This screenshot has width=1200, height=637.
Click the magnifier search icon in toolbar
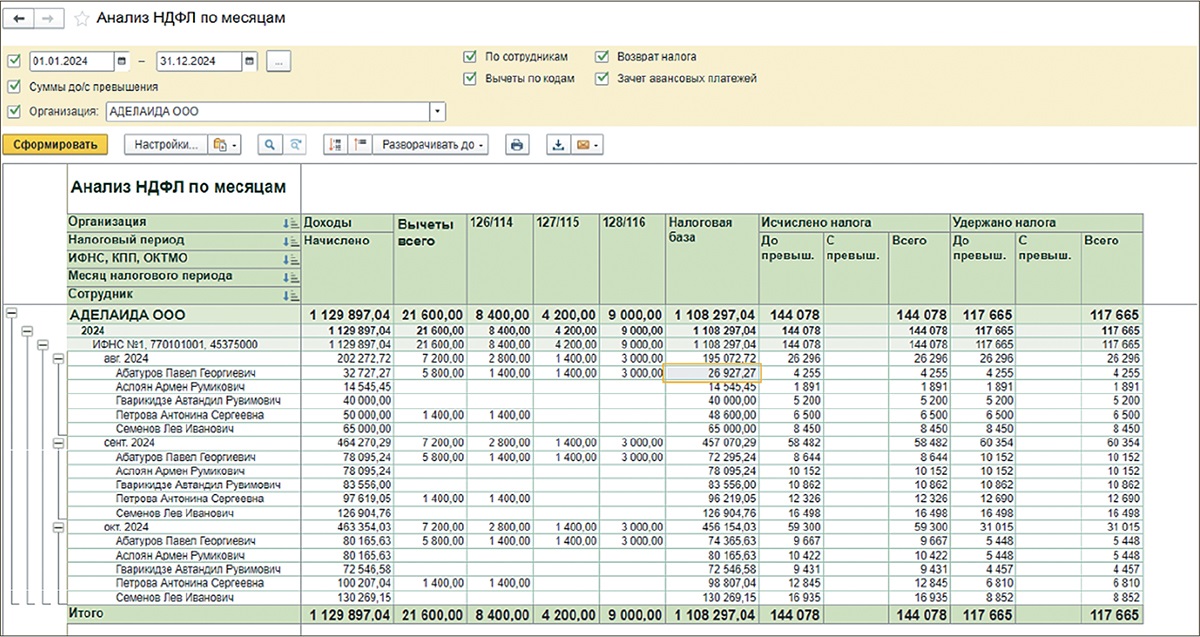(x=269, y=145)
